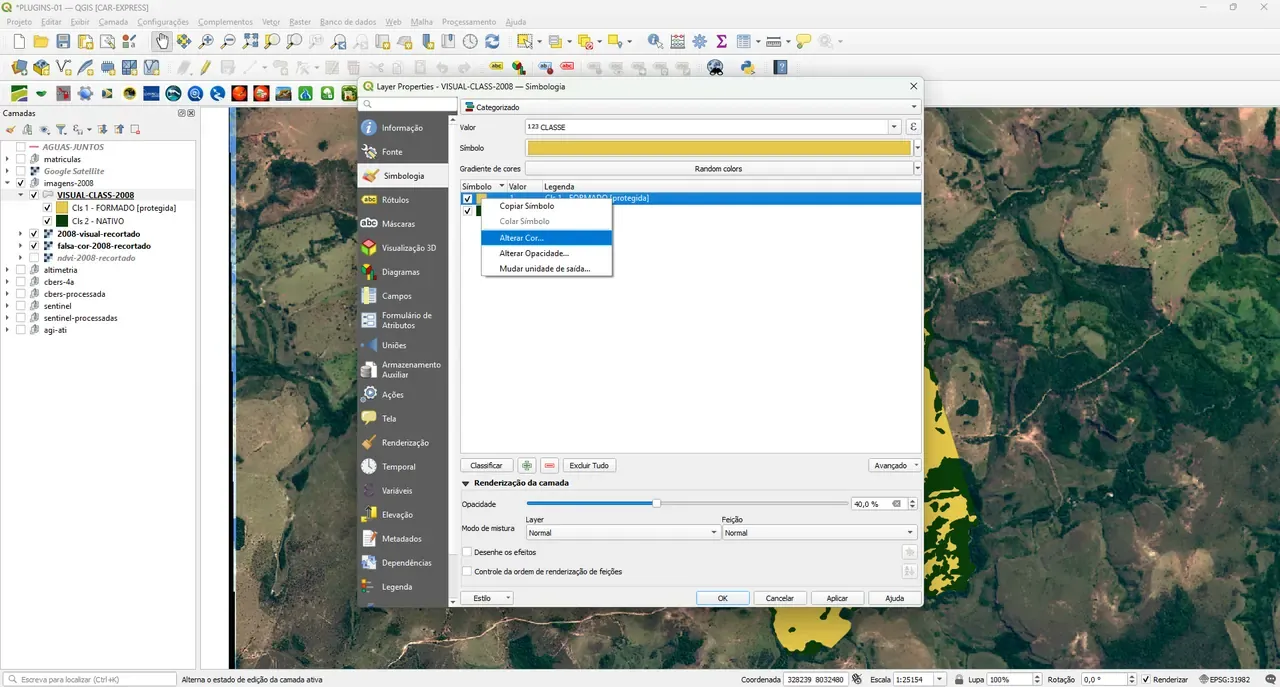Click the Map Tips speech bubble icon
Image resolution: width=1280 pixels, height=687 pixels.
803,42
